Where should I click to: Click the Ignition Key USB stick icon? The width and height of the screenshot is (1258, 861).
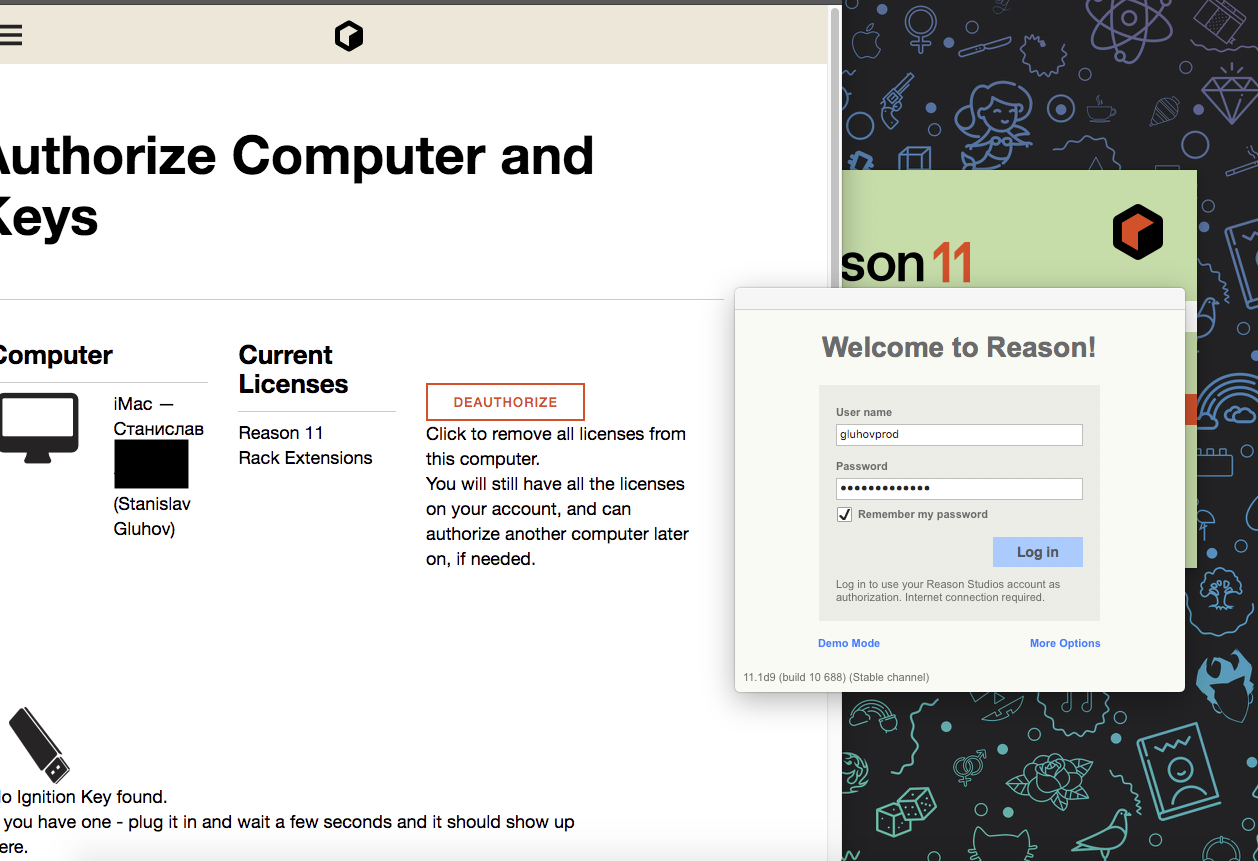click(39, 745)
